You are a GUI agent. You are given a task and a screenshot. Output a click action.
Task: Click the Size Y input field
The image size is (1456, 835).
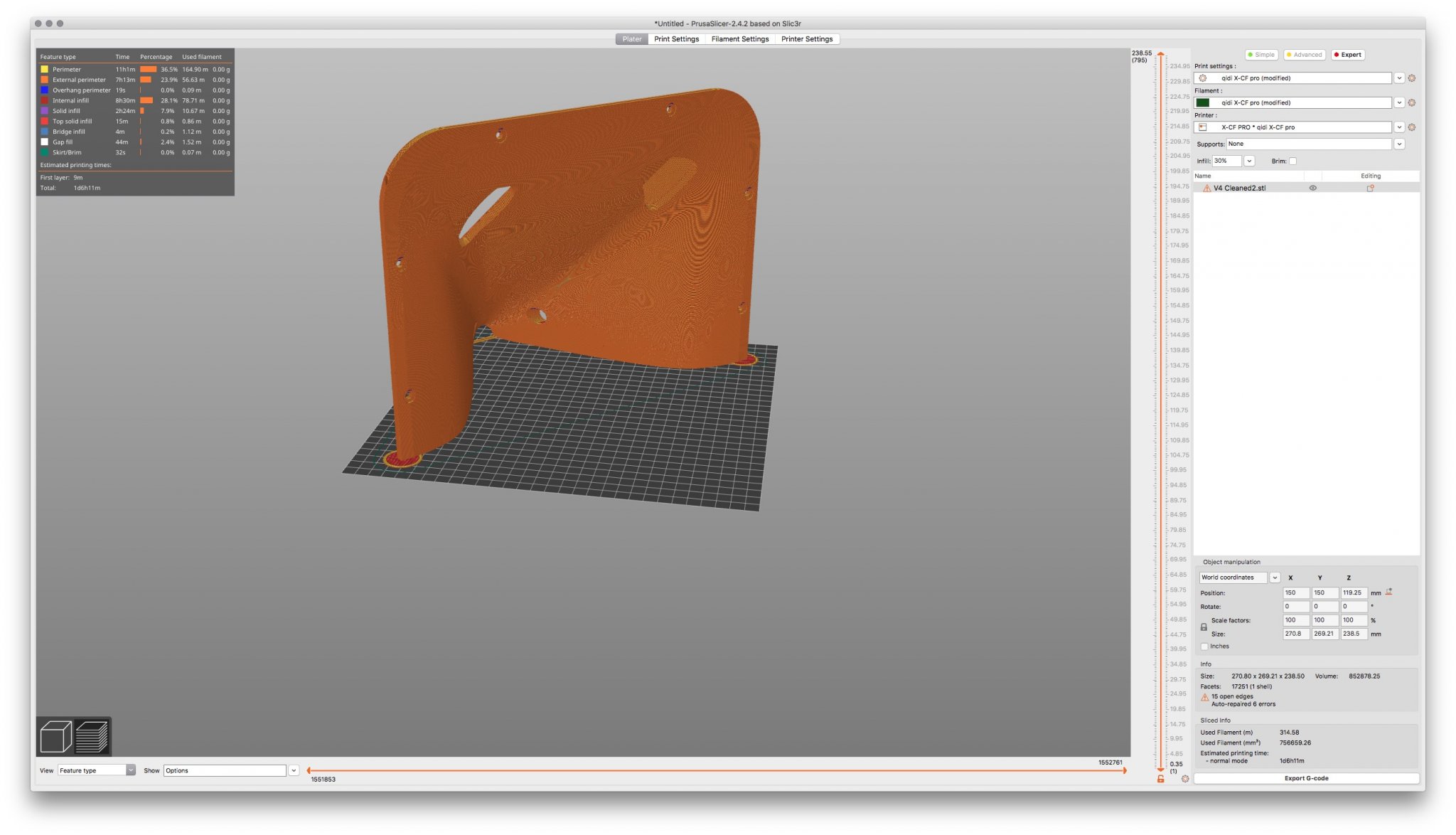click(1324, 634)
